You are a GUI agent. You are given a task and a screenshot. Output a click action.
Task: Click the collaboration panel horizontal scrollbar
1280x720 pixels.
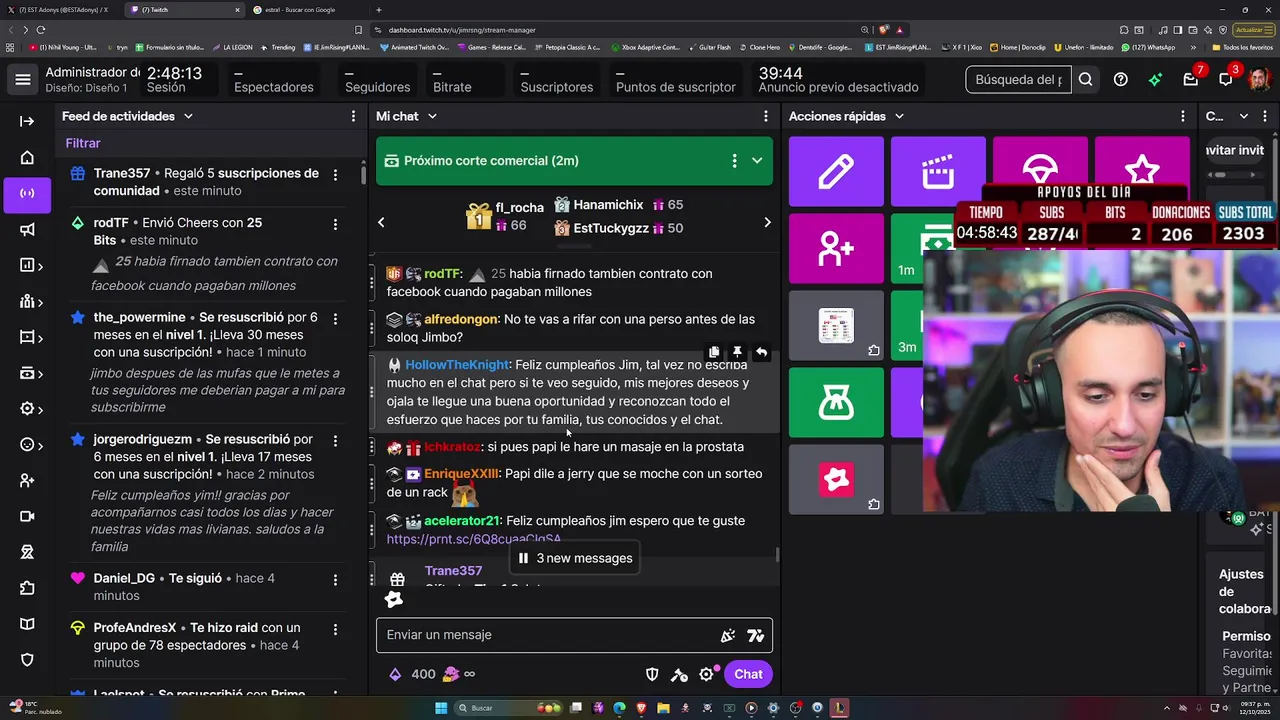1218,175
